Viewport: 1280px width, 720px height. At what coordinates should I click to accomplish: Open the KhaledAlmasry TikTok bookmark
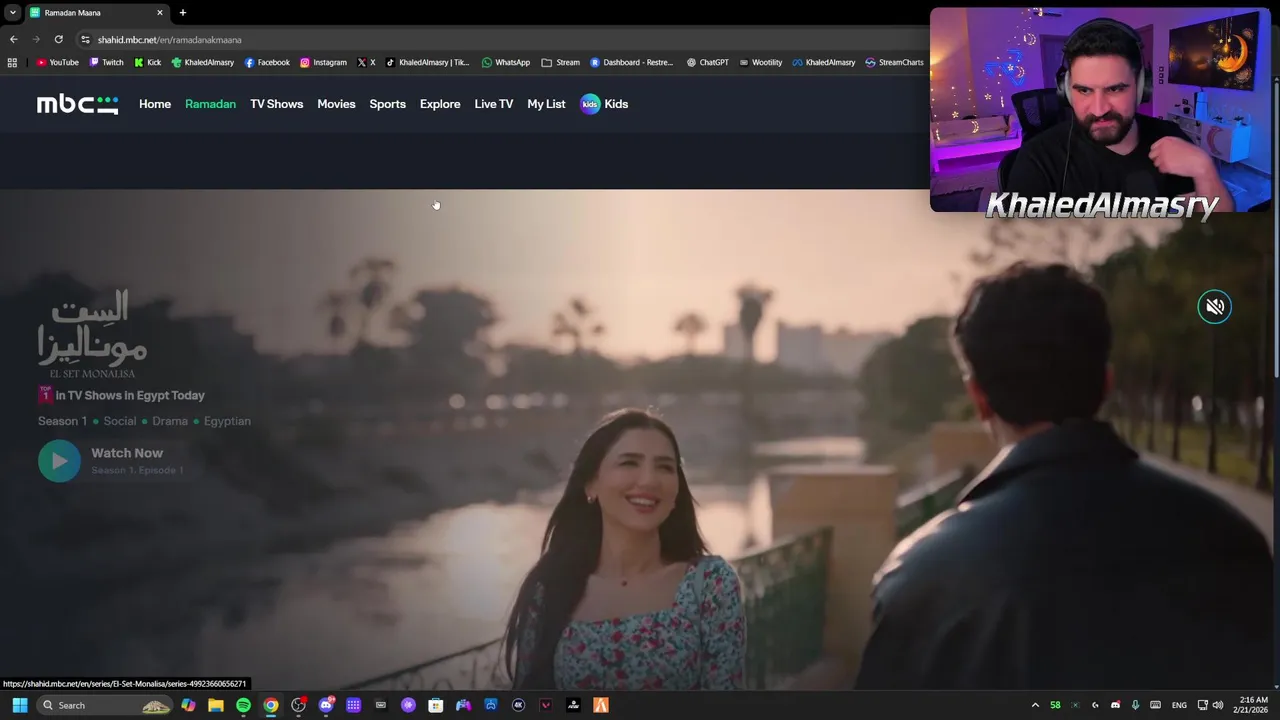(x=427, y=62)
